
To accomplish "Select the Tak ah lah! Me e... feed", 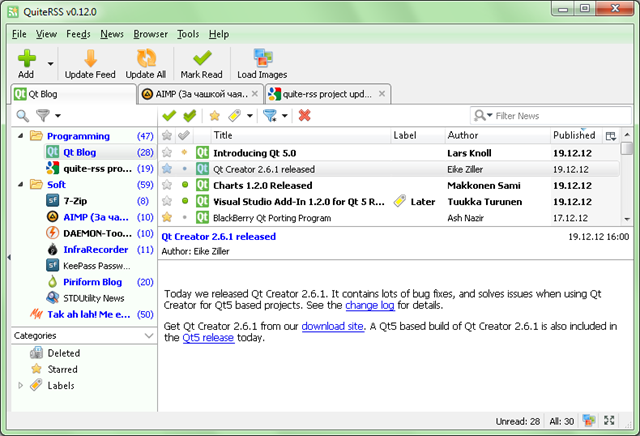I will pos(92,314).
